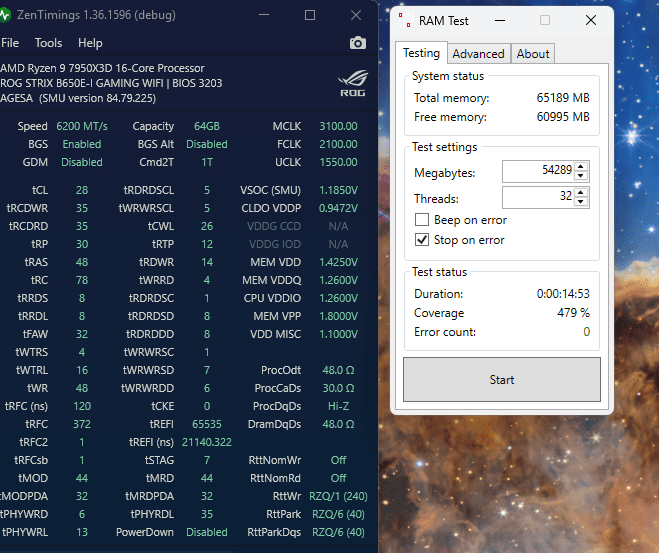Click the ZenTimings app icon in title bar

[5, 16]
